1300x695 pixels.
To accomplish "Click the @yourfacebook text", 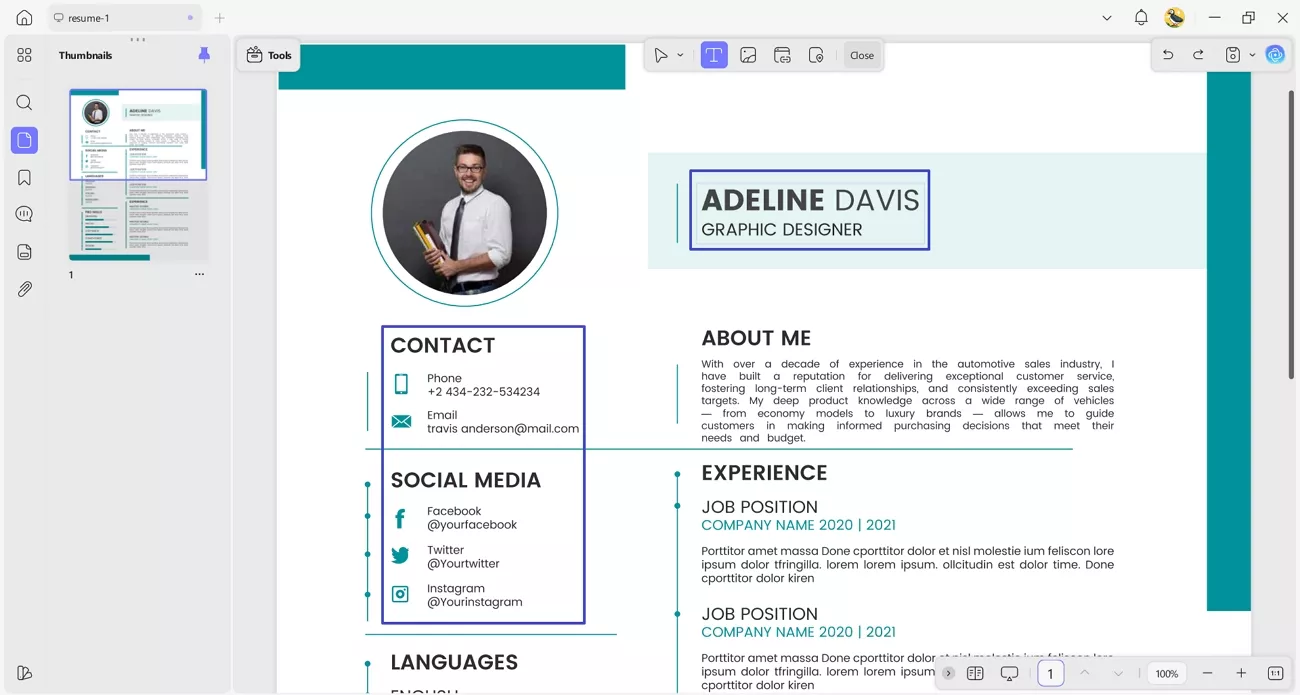I will (472, 525).
